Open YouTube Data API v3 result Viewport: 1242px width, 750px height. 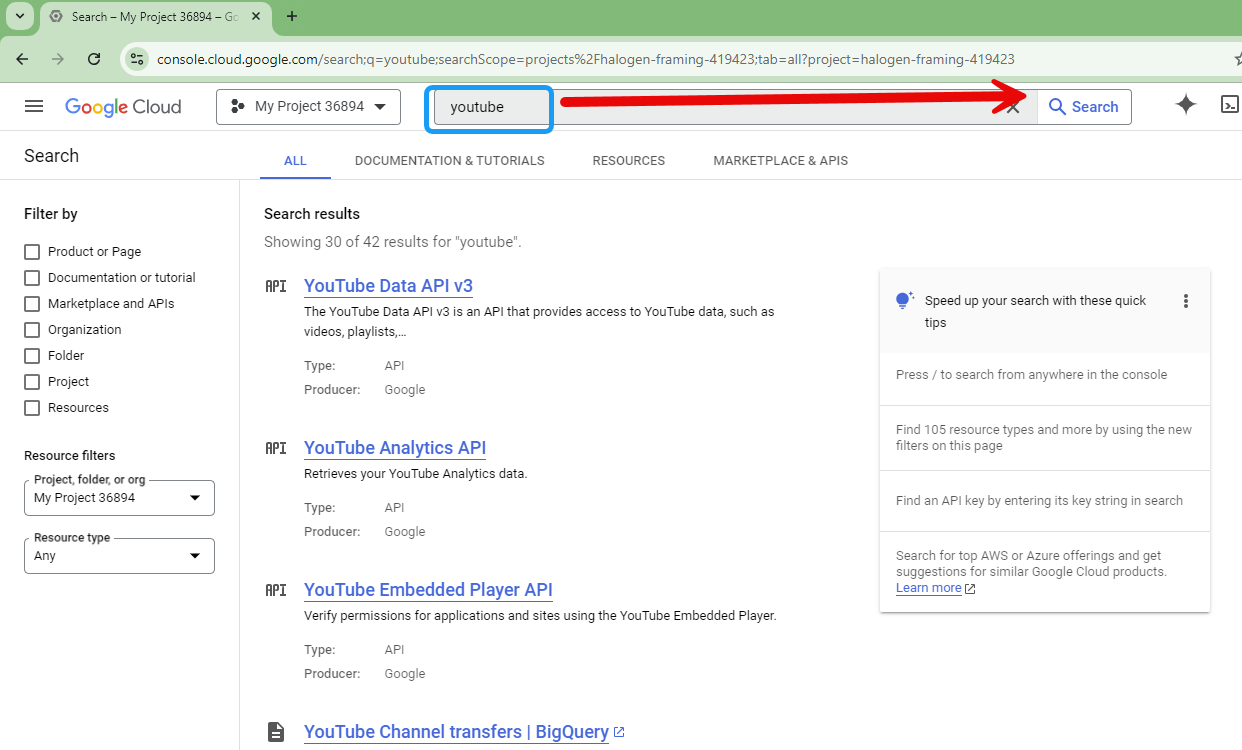[388, 286]
